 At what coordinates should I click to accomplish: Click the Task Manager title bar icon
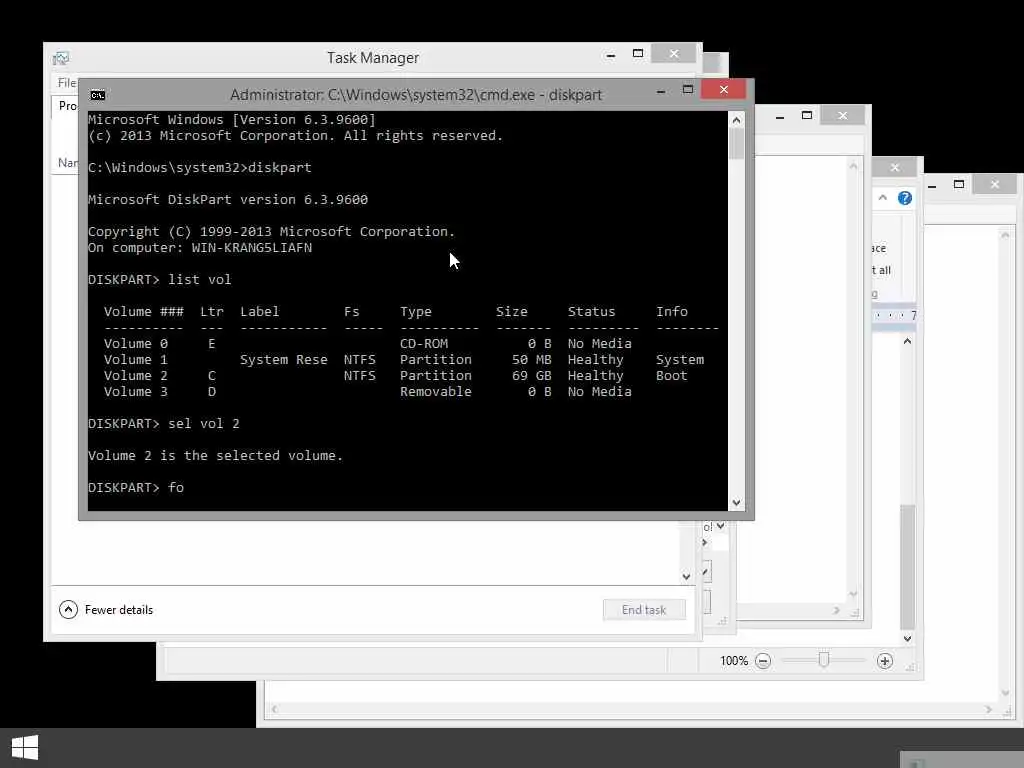point(61,58)
